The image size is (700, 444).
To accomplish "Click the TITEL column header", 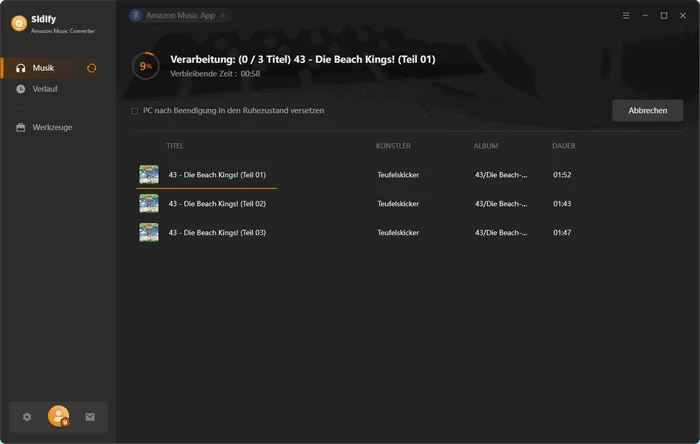I will point(175,146).
